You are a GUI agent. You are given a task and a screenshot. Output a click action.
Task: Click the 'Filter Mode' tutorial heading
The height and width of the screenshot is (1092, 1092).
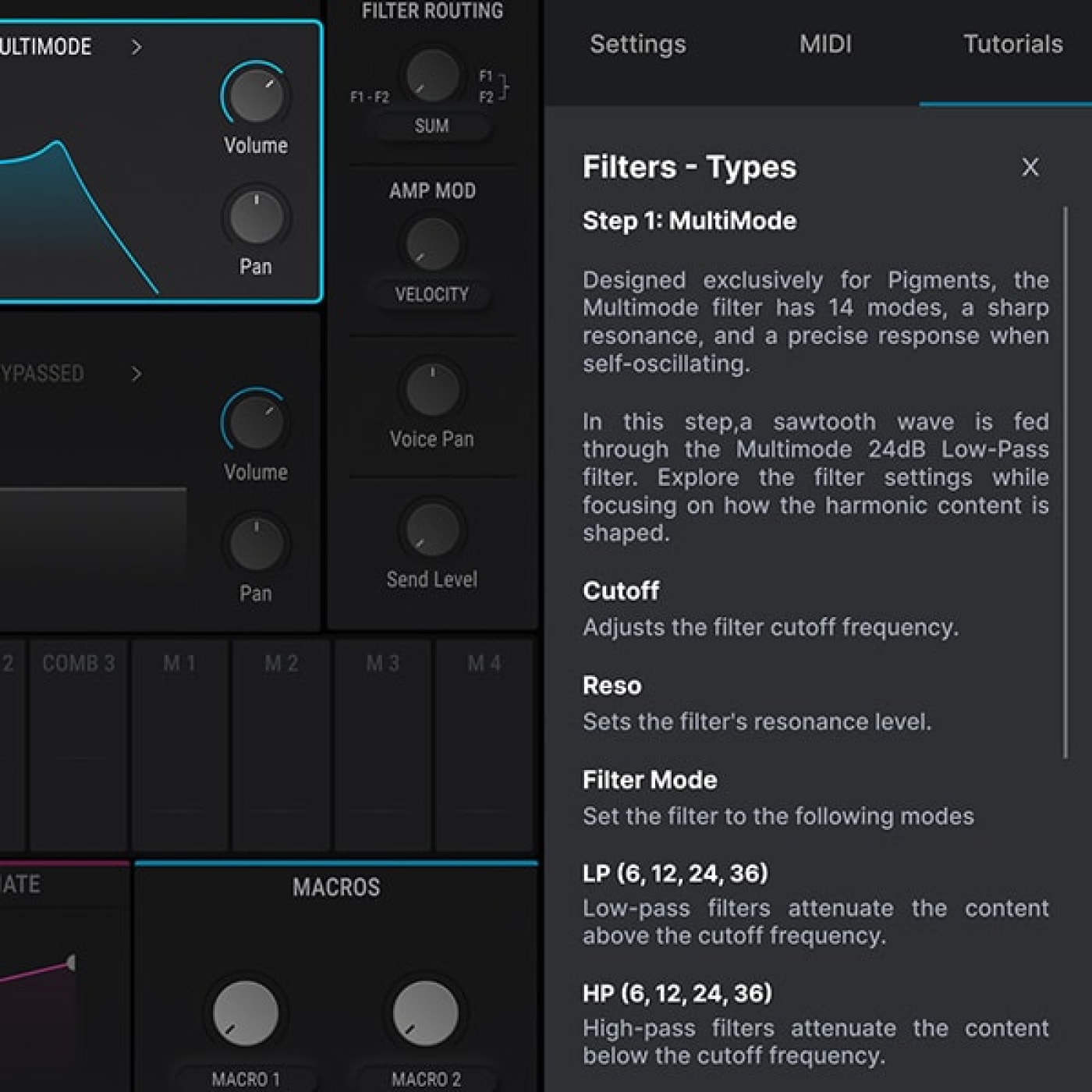650,780
